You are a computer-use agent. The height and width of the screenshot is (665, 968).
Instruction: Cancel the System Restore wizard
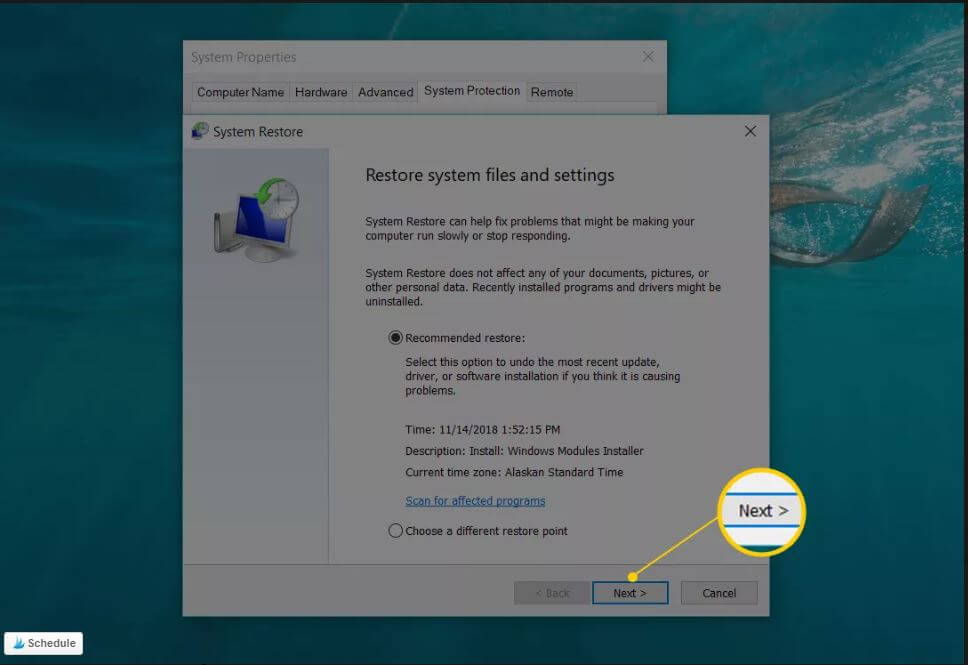tap(718, 592)
